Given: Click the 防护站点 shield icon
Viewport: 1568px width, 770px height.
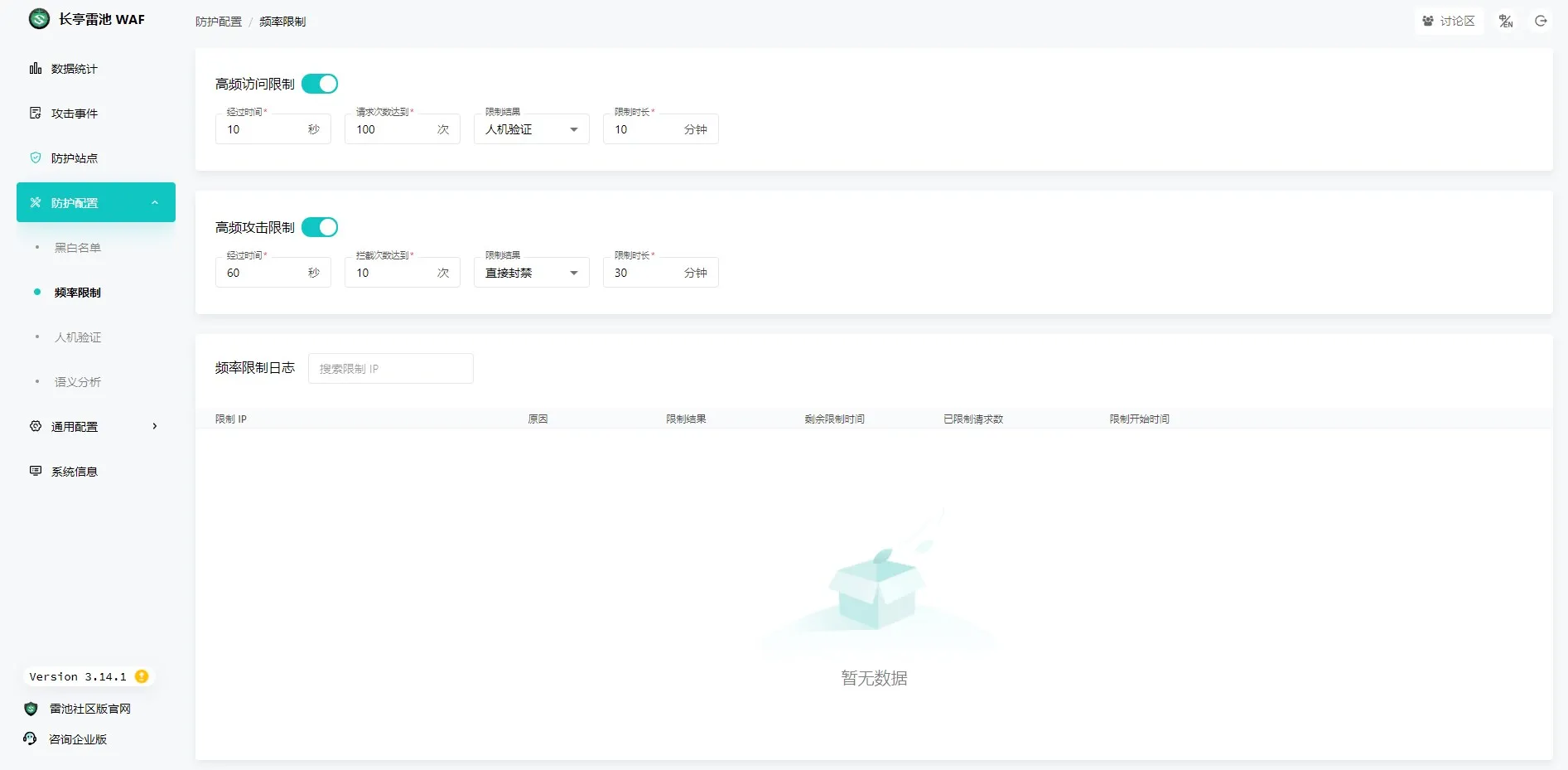Looking at the screenshot, I should click(x=36, y=158).
